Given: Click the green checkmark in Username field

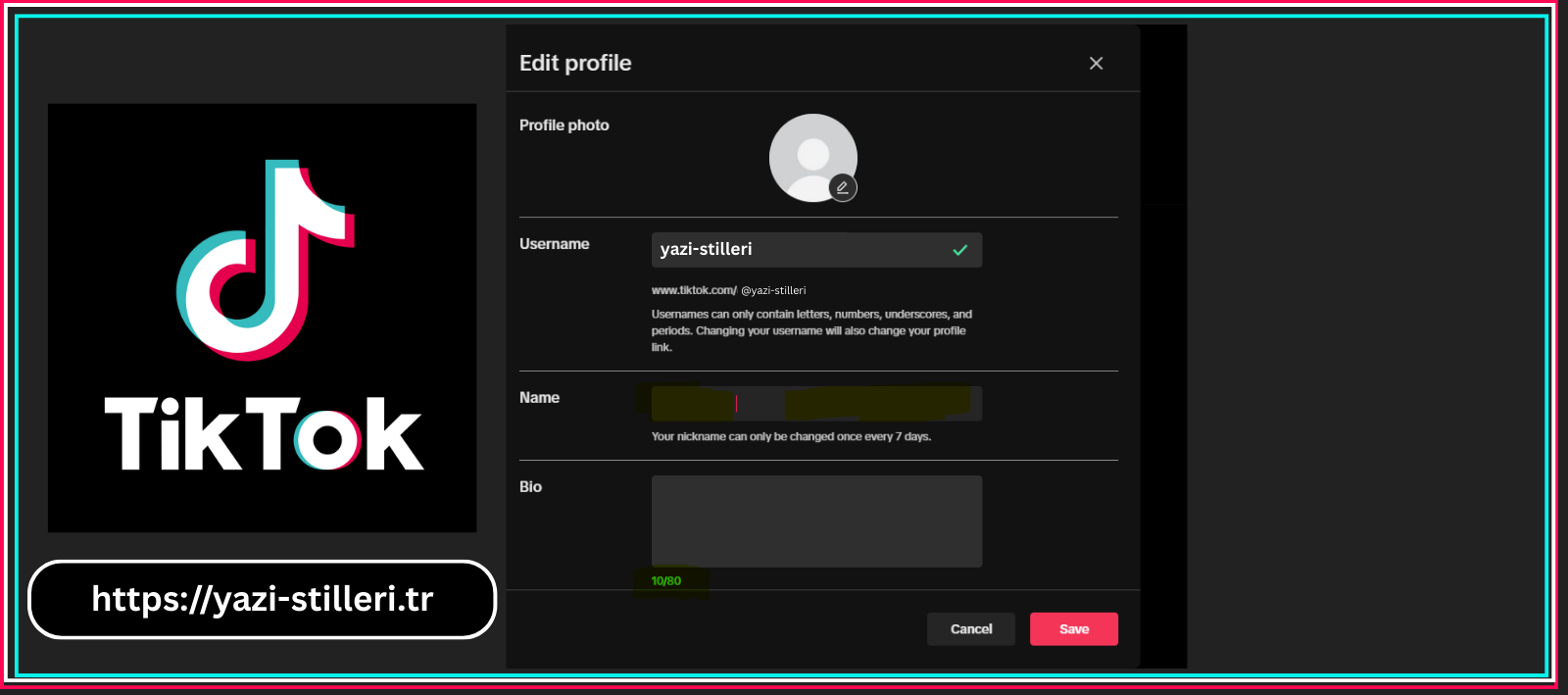Looking at the screenshot, I should click(960, 250).
